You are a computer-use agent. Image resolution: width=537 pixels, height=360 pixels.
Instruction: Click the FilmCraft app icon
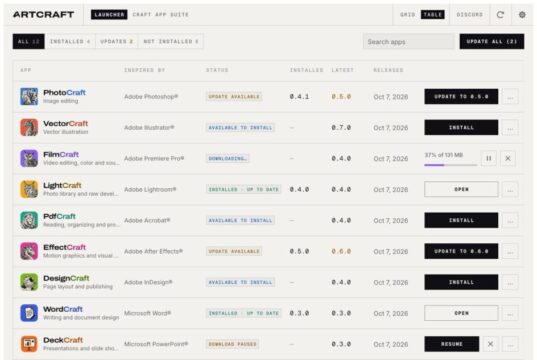29,158
